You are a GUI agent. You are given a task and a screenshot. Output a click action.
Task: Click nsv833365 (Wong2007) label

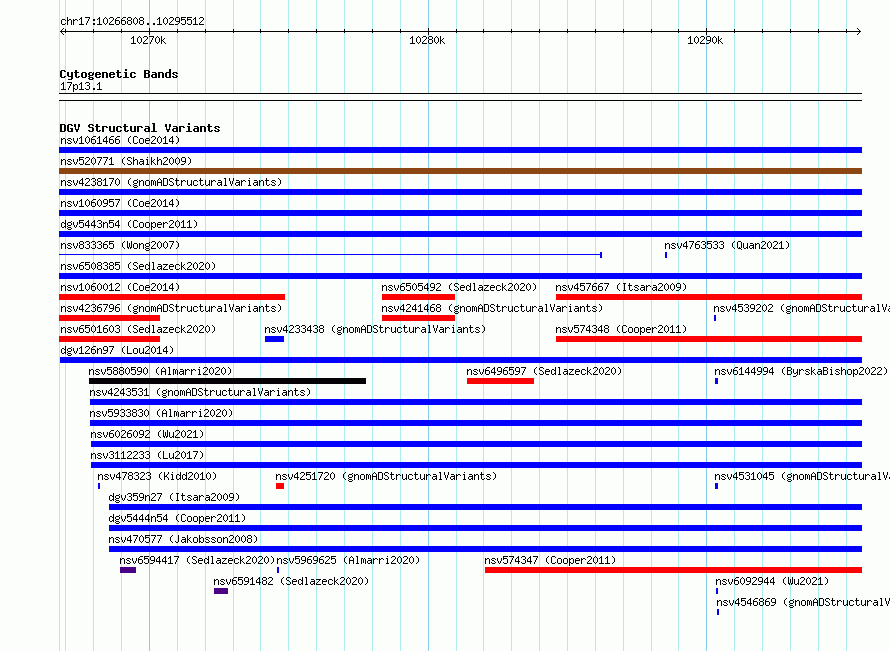tap(120, 245)
